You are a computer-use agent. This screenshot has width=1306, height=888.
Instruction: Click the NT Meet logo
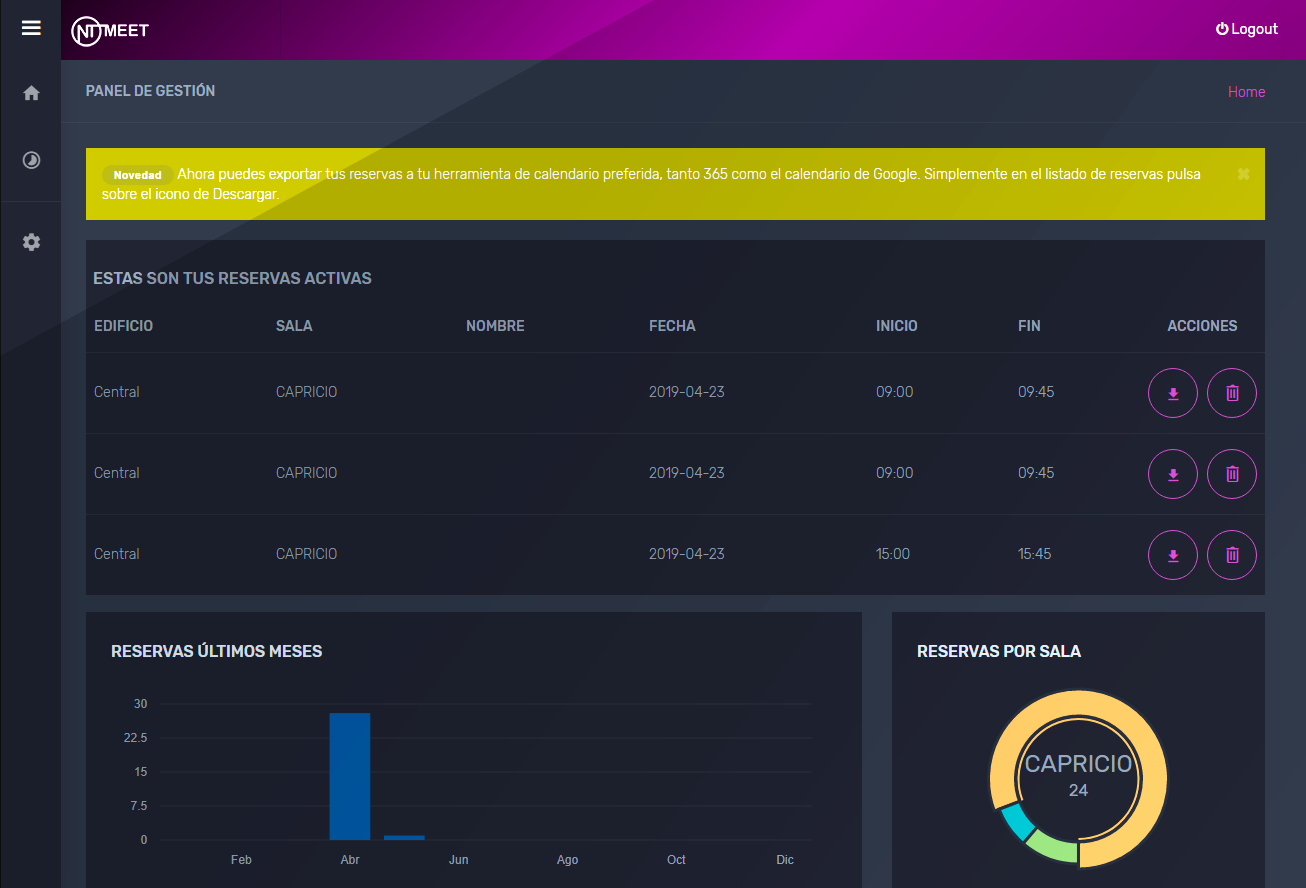click(x=110, y=31)
